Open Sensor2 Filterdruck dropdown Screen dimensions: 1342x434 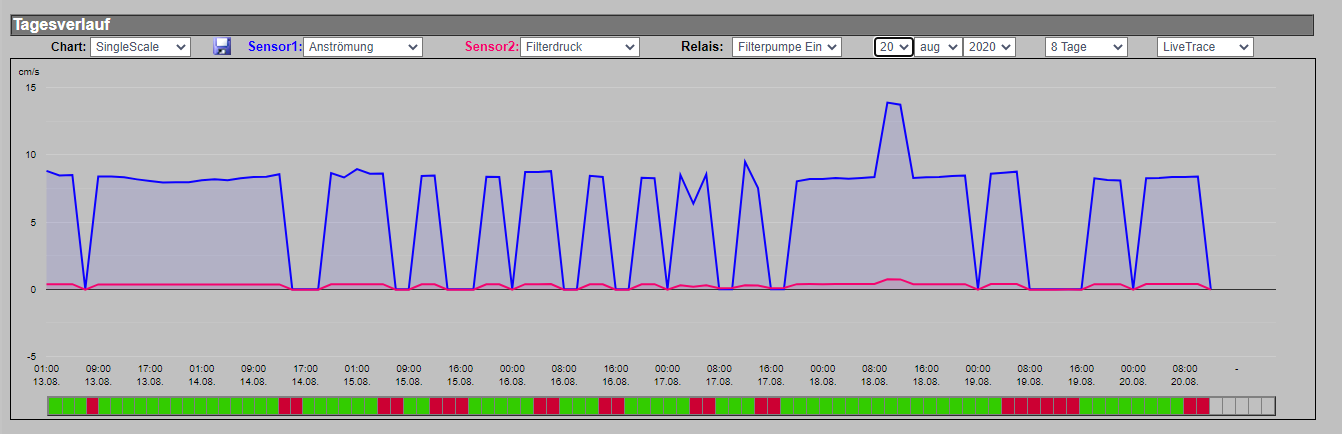580,47
